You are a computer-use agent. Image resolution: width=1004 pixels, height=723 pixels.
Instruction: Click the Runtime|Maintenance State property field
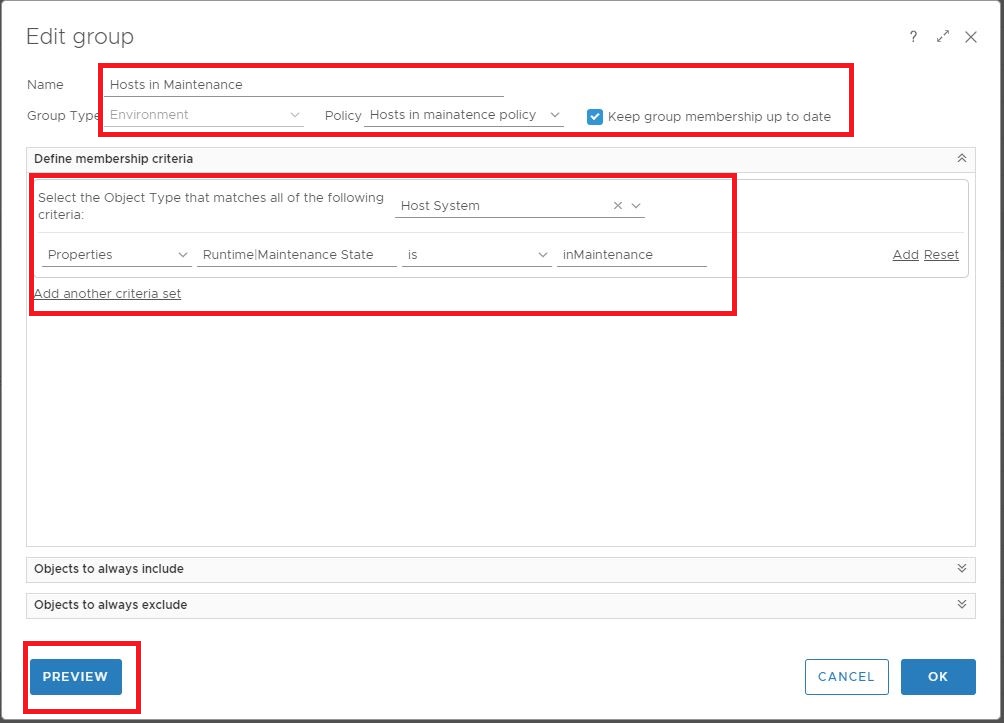tap(296, 255)
